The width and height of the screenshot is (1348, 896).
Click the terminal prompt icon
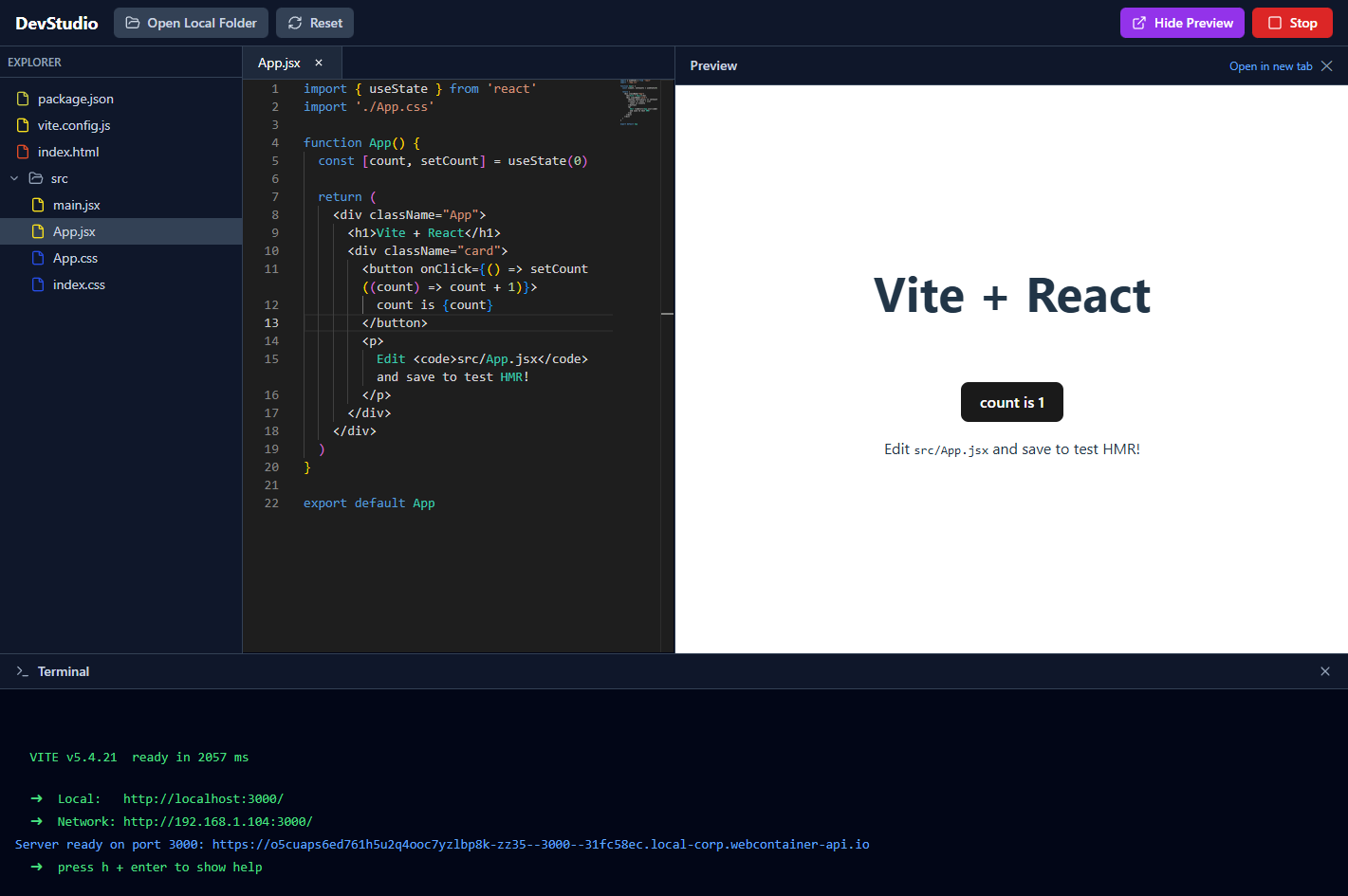[x=22, y=671]
